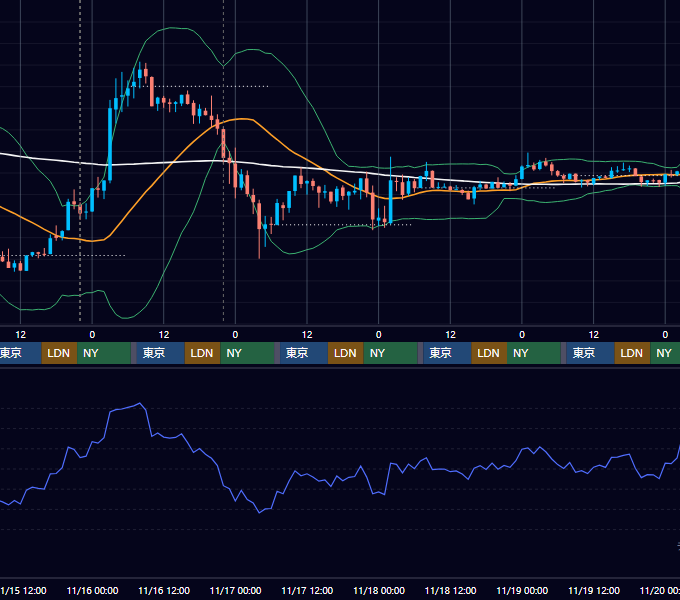The width and height of the screenshot is (680, 600).
Task: Select the 東京 session block on 11/17
Action: pos(304,353)
